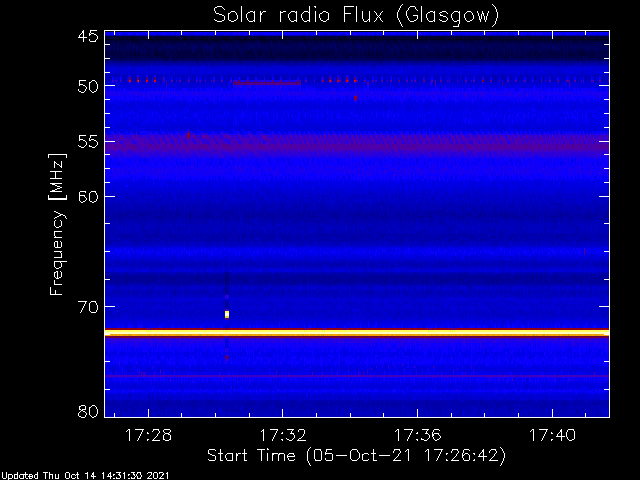The width and height of the screenshot is (640, 480).
Task: Click the 'Start Time (05-Oct-21 17:26:42)' axis label
Action: pyautogui.click(x=356, y=456)
